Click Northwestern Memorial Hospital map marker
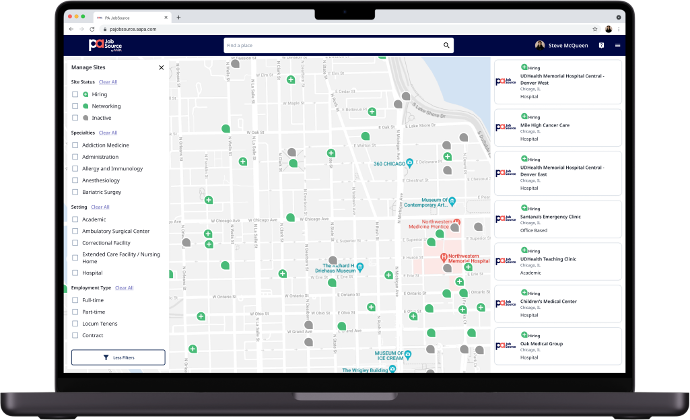Screen dimensions: 690x420 point(443,257)
